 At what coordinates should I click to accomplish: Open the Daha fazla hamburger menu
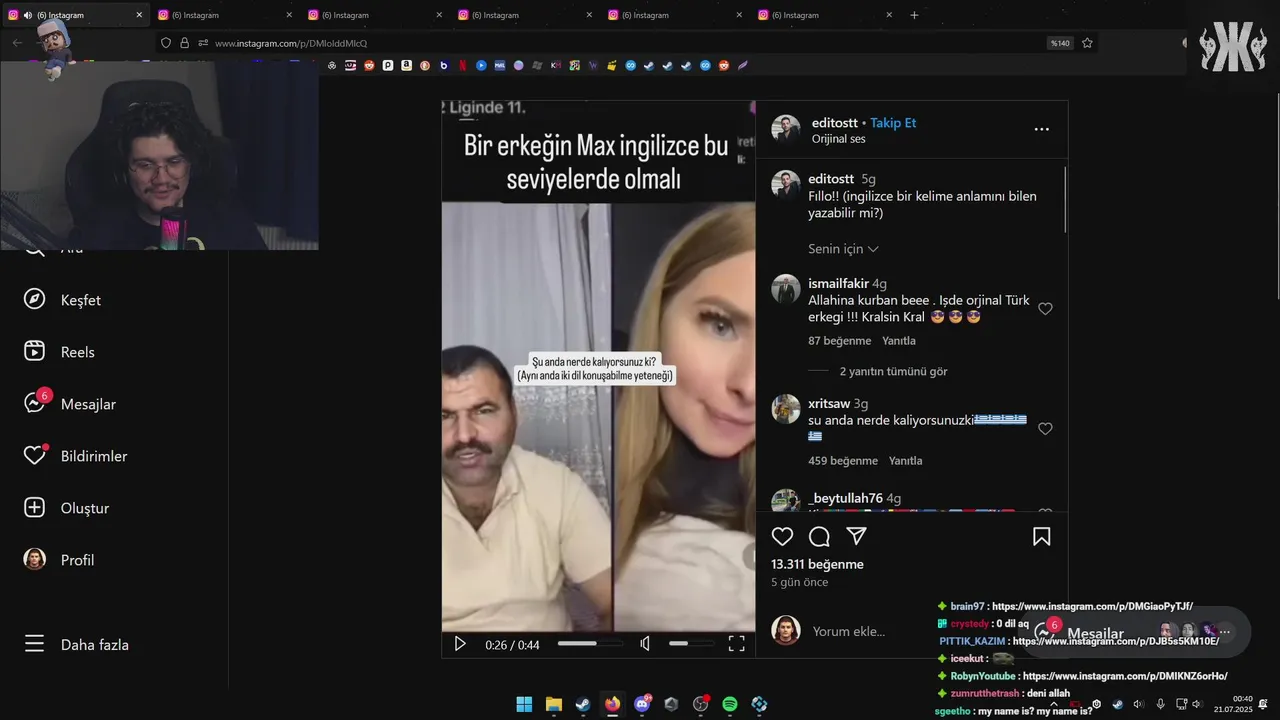(76, 645)
